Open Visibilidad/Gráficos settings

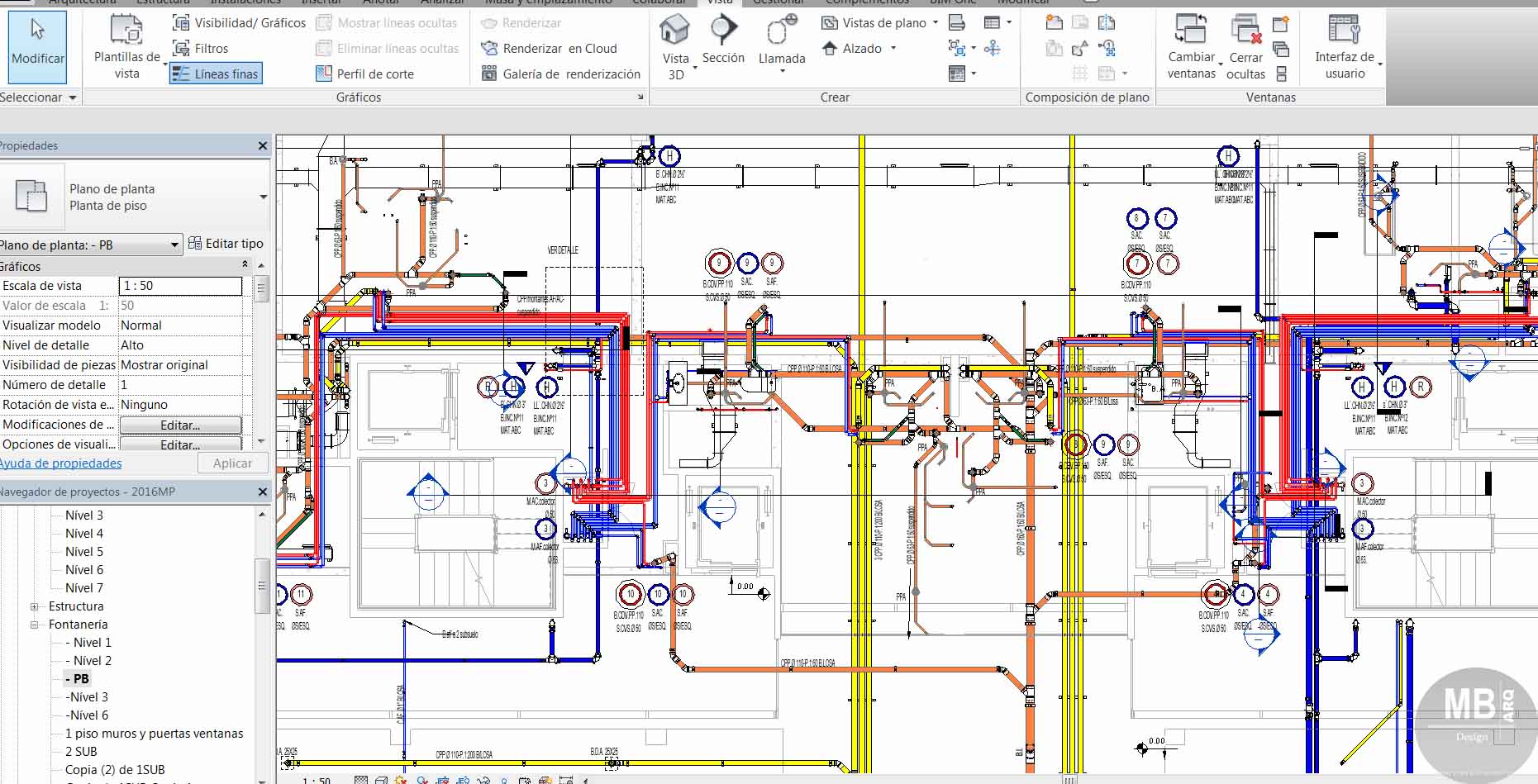(x=240, y=23)
